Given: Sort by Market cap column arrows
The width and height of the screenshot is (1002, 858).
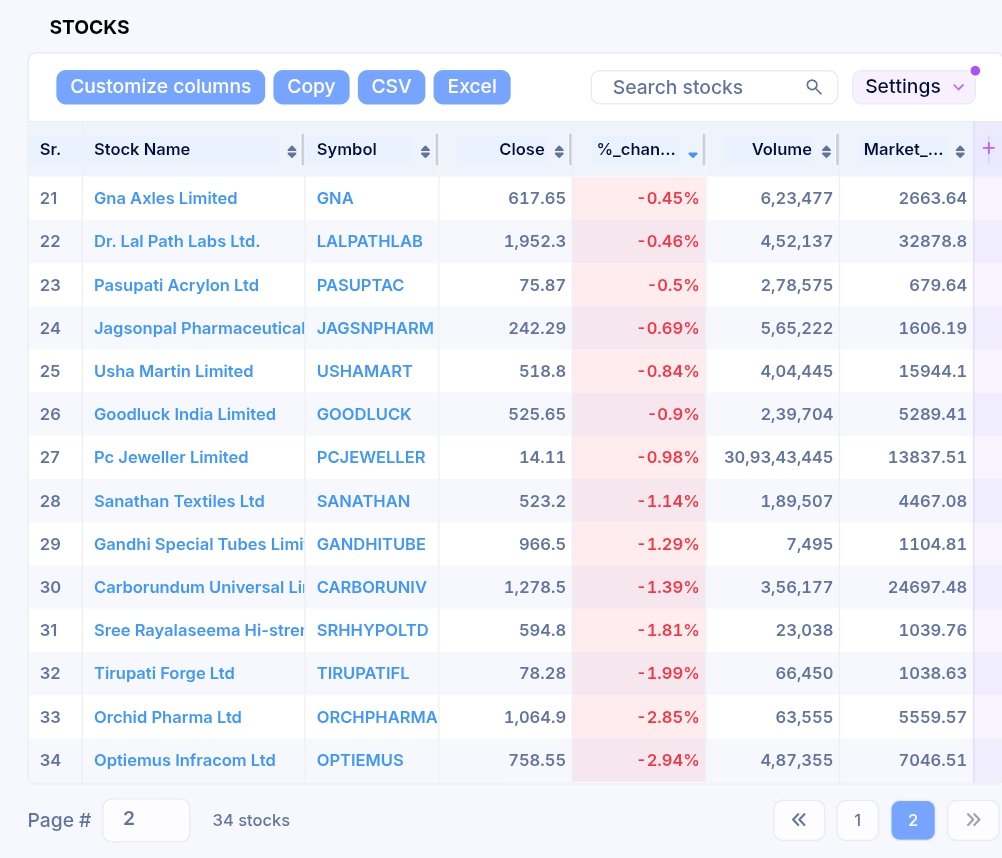Looking at the screenshot, I should 960,151.
